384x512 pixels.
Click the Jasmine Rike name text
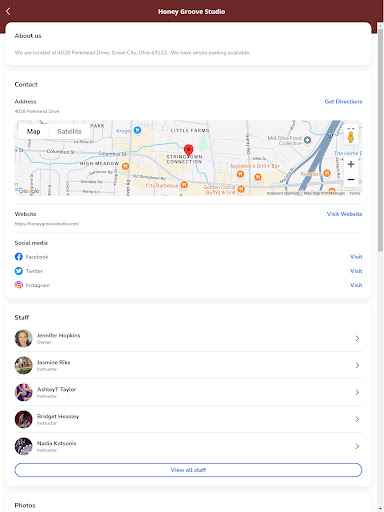53,362
